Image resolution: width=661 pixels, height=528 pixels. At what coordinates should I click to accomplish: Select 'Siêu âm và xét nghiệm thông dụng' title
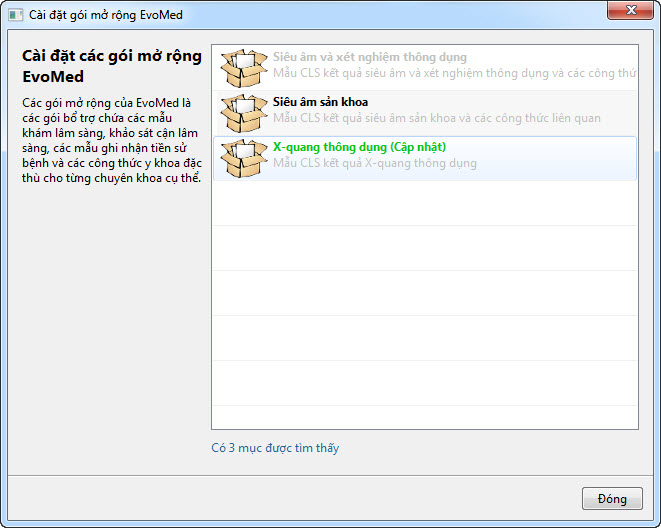click(x=370, y=57)
